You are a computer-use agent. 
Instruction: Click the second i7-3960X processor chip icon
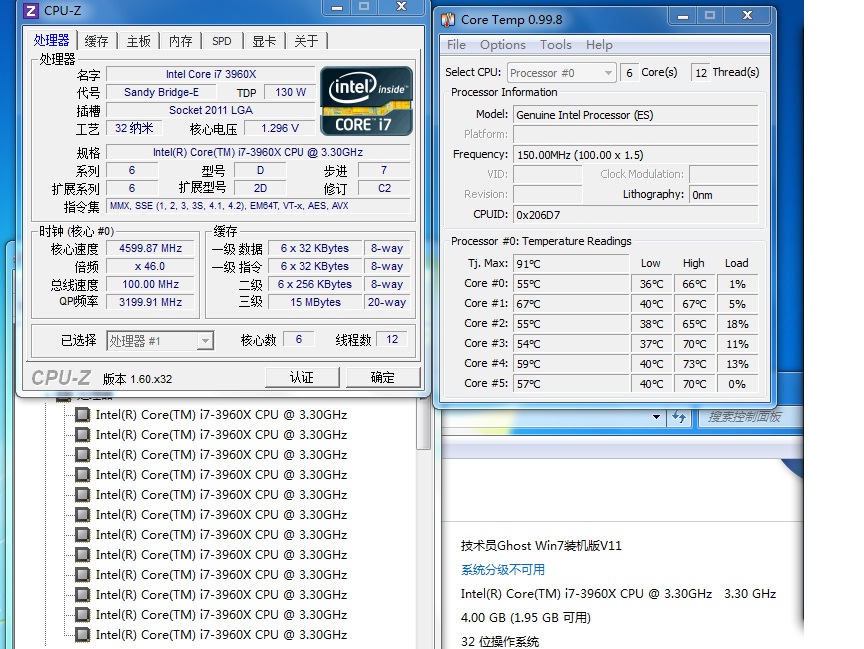click(x=83, y=435)
